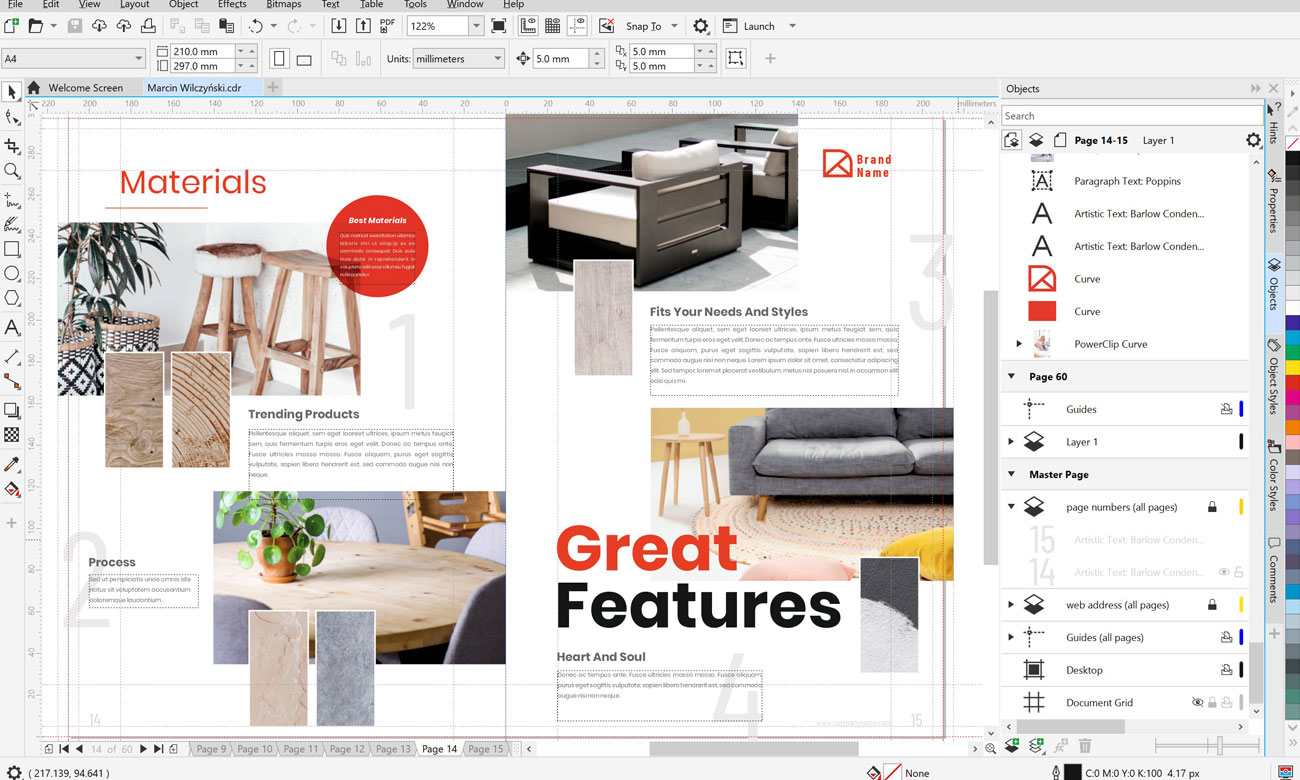Toggle Show rulers button
Viewport: 1300px width, 780px height.
point(528,26)
